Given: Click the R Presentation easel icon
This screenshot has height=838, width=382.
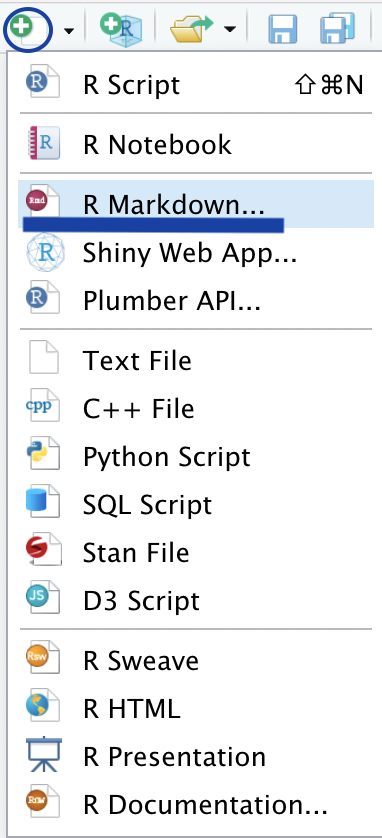Looking at the screenshot, I should 44,755.
